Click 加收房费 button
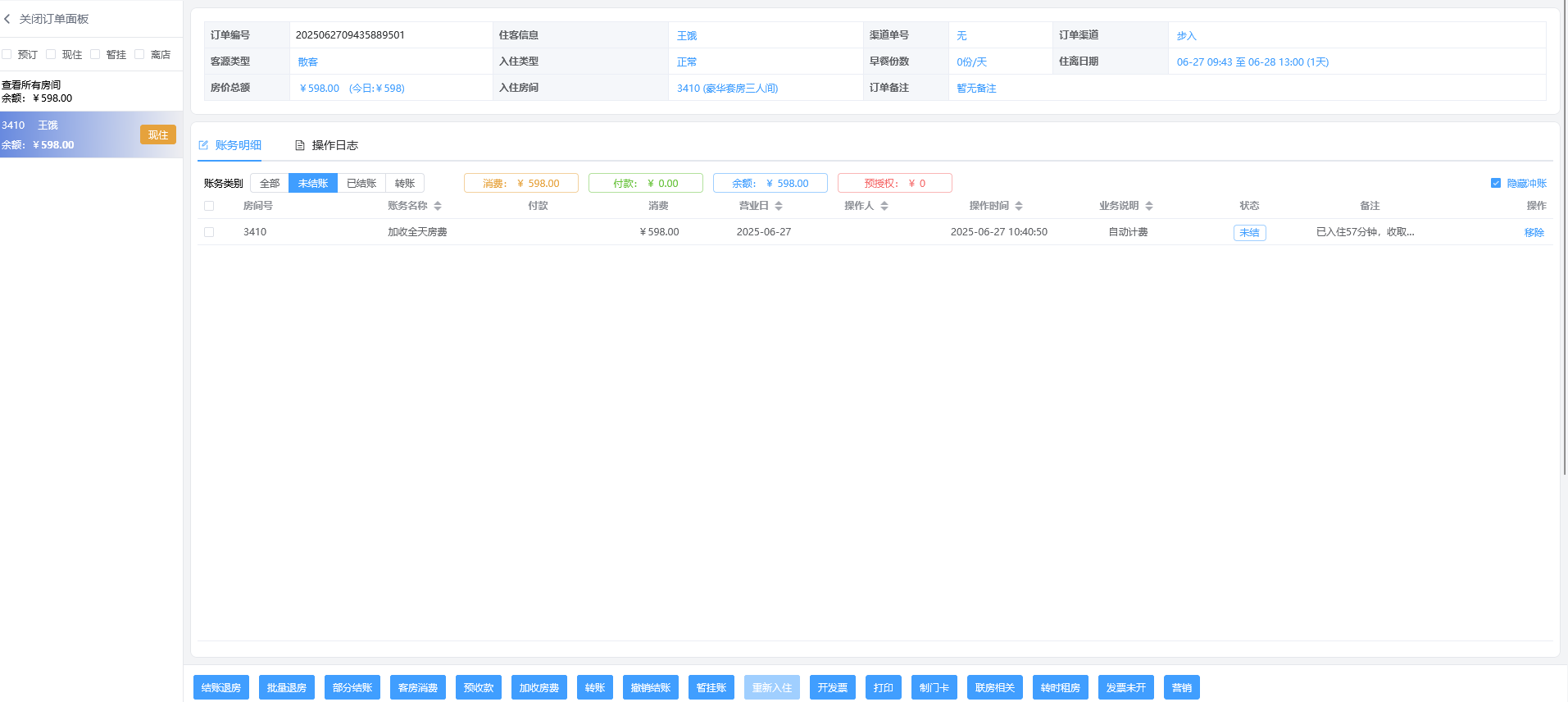 (x=539, y=687)
